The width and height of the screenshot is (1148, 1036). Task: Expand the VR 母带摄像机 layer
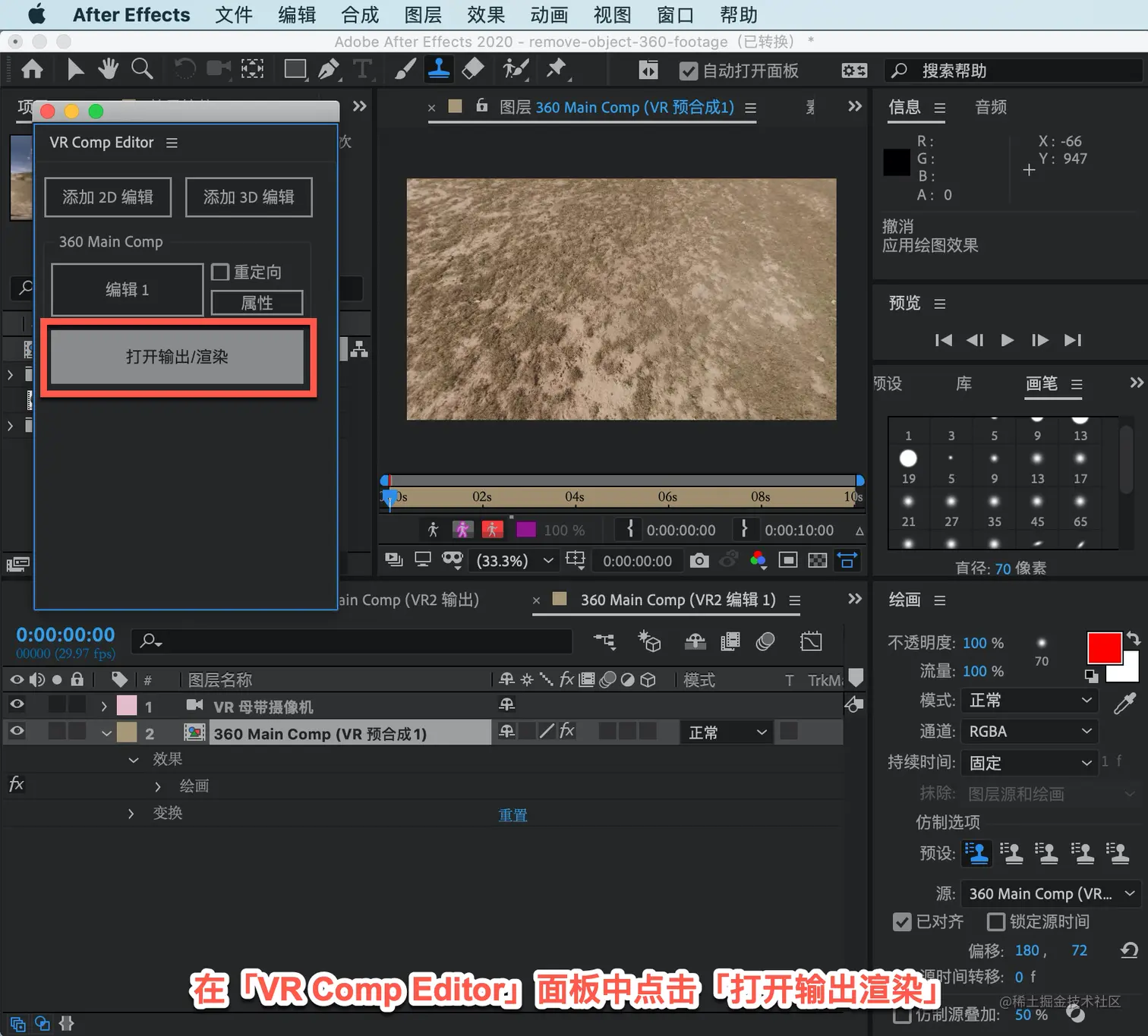click(104, 707)
